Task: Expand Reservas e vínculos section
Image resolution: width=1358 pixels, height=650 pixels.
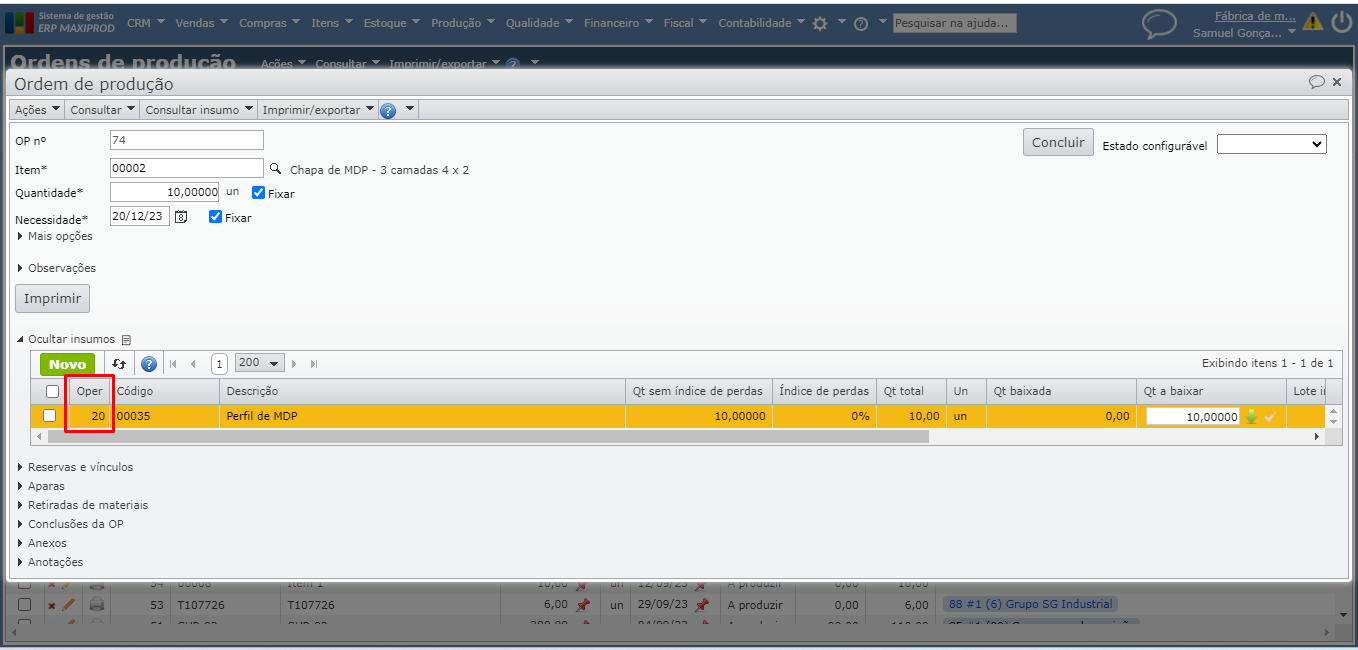Action: [75, 467]
